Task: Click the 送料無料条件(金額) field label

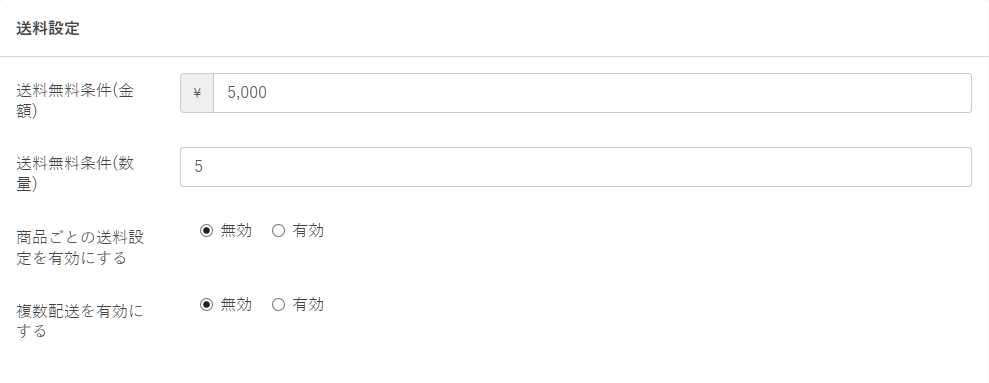Action: [75, 100]
